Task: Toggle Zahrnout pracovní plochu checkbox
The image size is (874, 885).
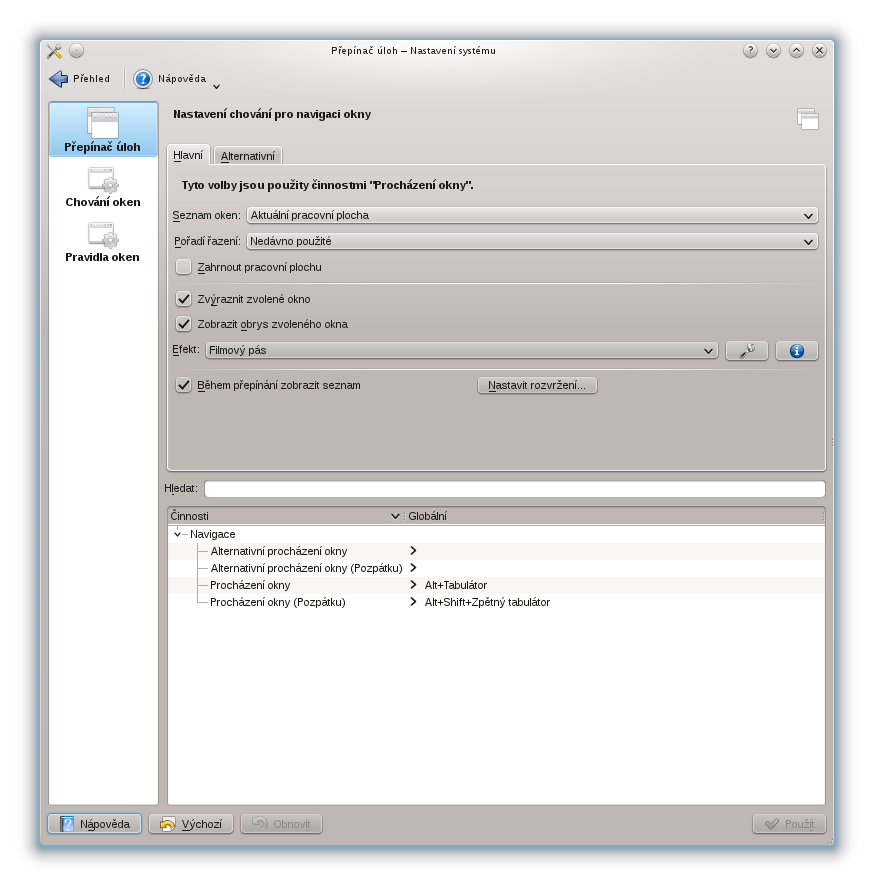Action: [183, 267]
